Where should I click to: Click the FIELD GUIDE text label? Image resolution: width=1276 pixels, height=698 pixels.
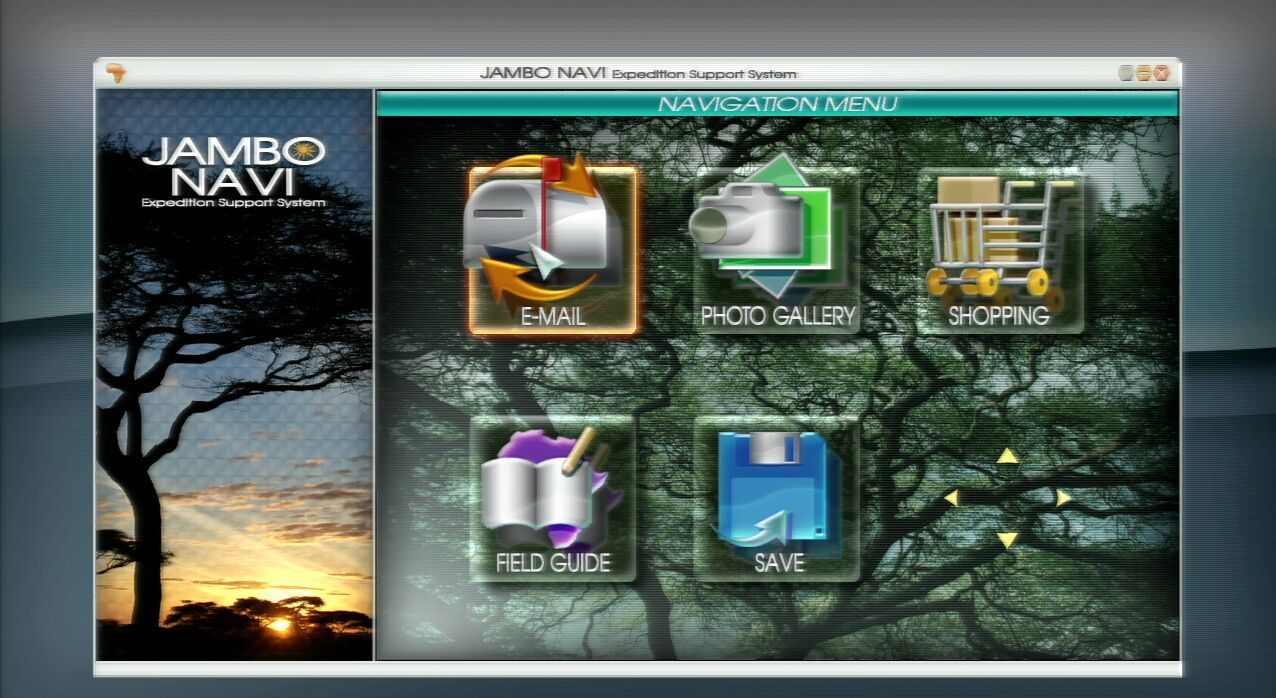pos(553,563)
